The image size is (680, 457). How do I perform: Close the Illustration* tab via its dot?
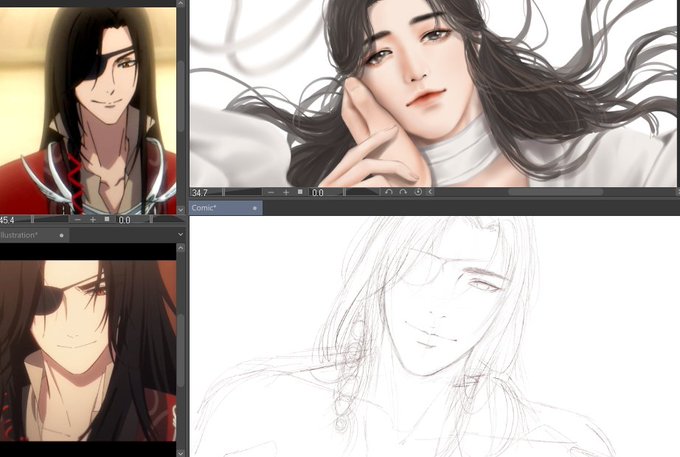[x=62, y=235]
